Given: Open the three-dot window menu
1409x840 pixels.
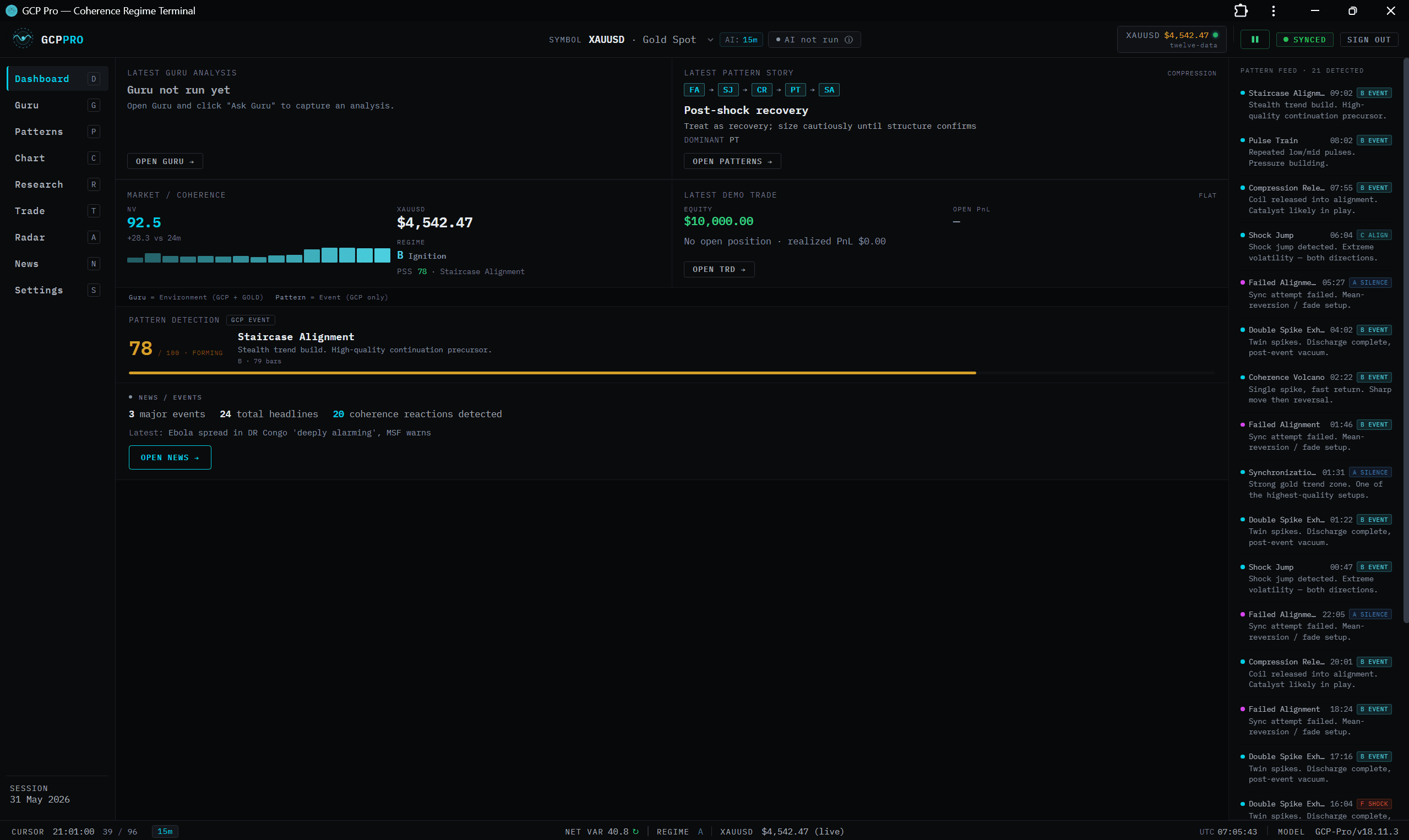Looking at the screenshot, I should tap(1274, 11).
